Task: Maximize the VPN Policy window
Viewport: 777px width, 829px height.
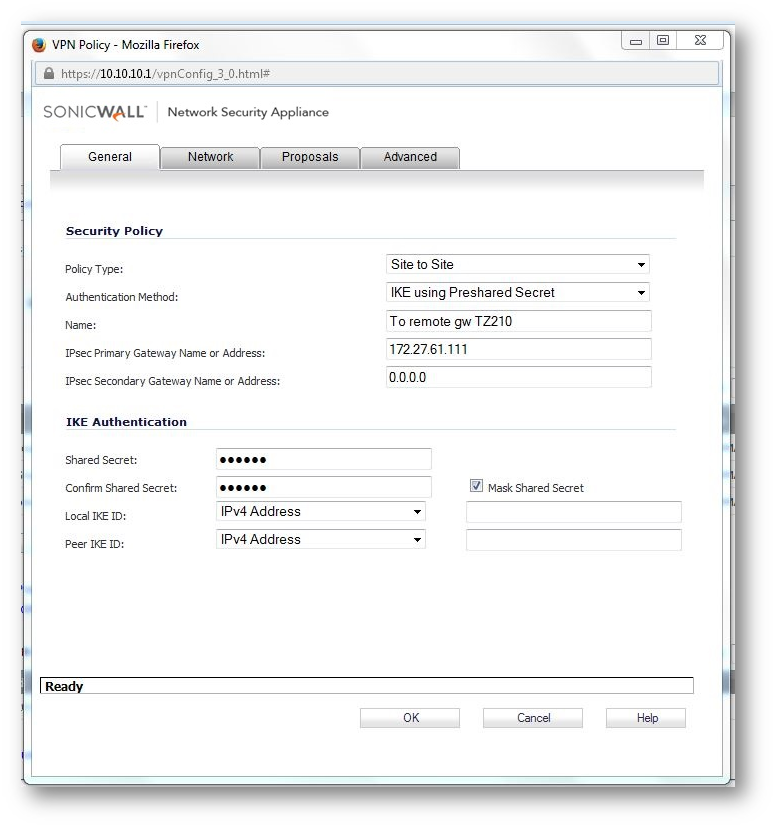Action: (662, 41)
